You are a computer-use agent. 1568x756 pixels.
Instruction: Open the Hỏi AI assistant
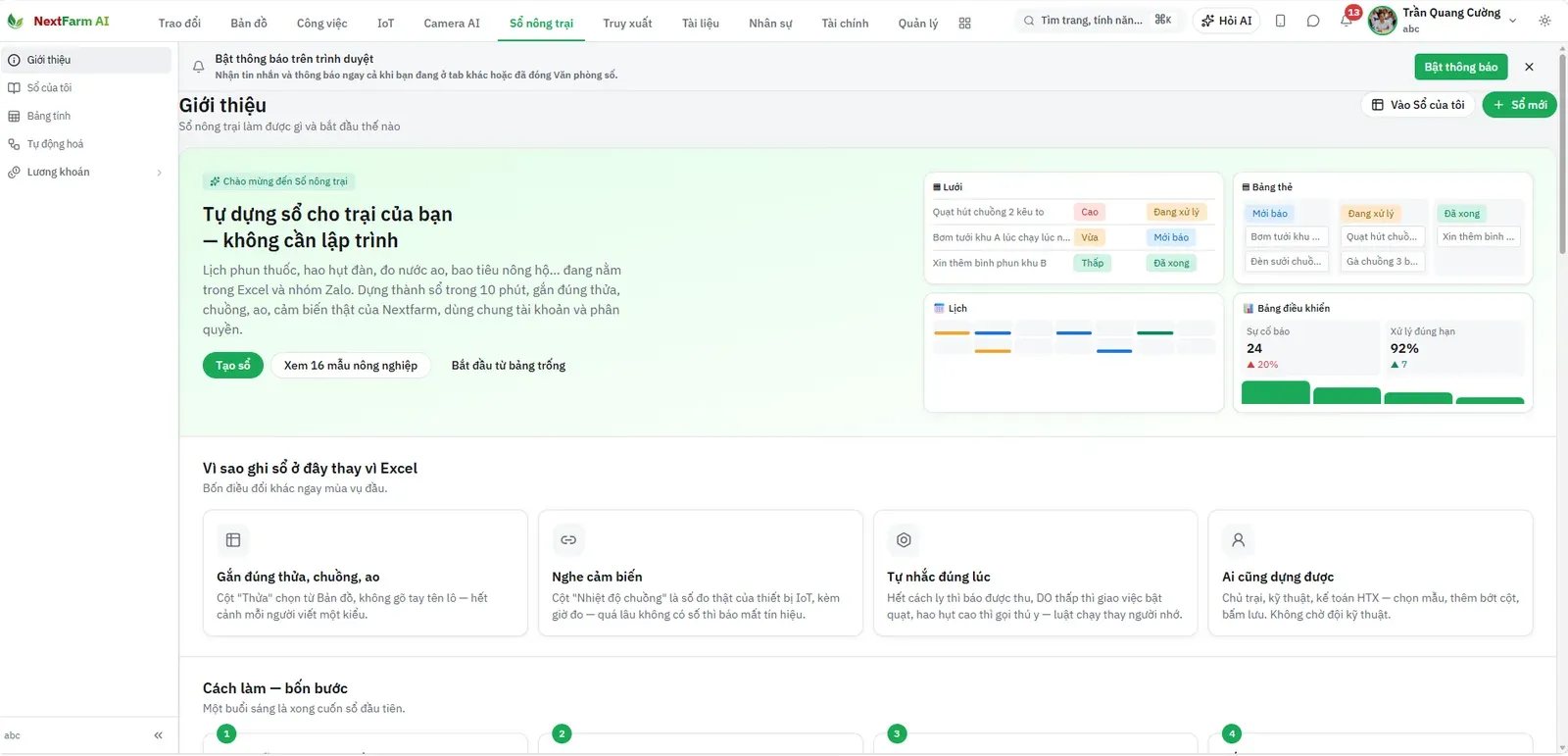(1226, 21)
